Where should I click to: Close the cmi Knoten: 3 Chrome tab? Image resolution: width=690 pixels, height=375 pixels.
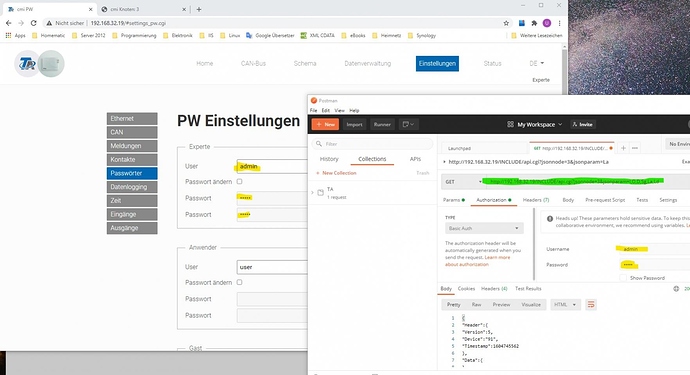[184, 9]
